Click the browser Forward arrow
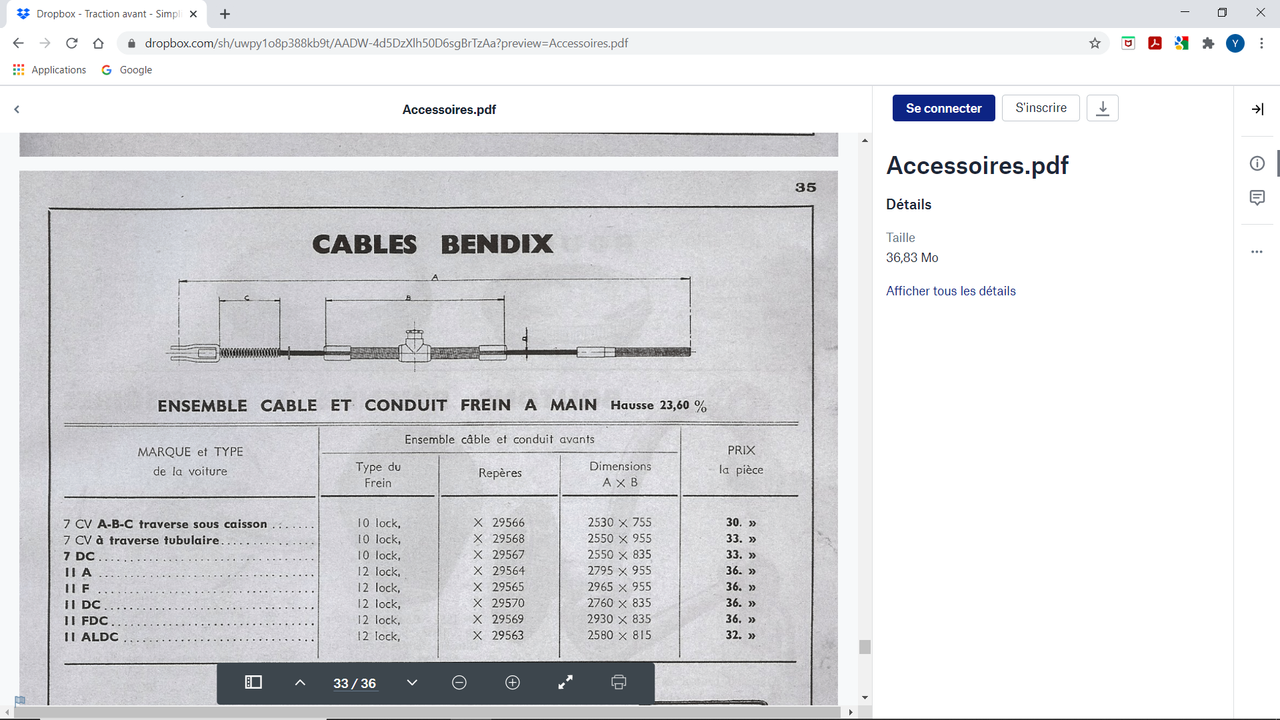Screen dimensions: 1280x720 tap(45, 43)
